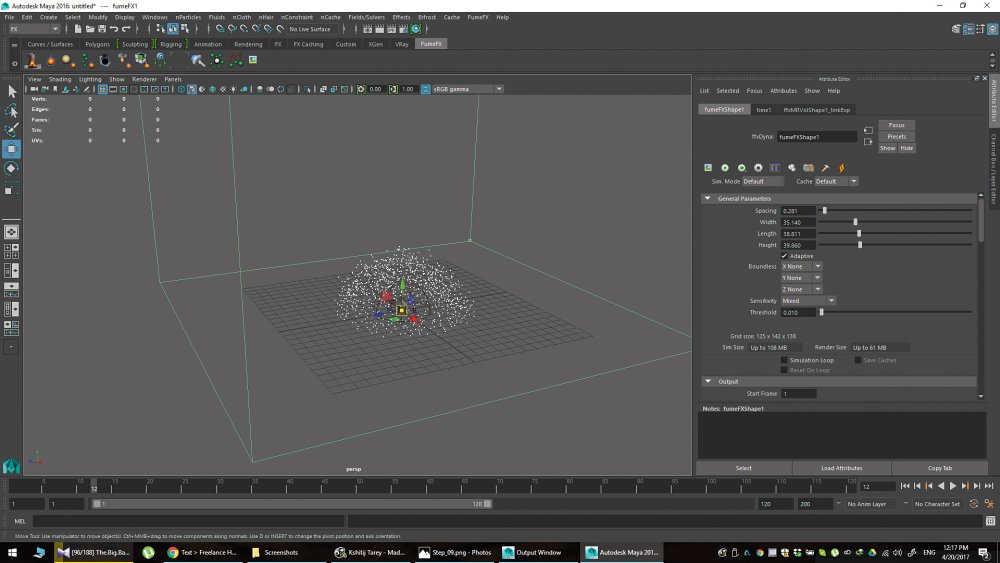Image resolution: width=1000 pixels, height=563 pixels.
Task: Click the FumeFX gear preferences icon
Action: pos(758,168)
